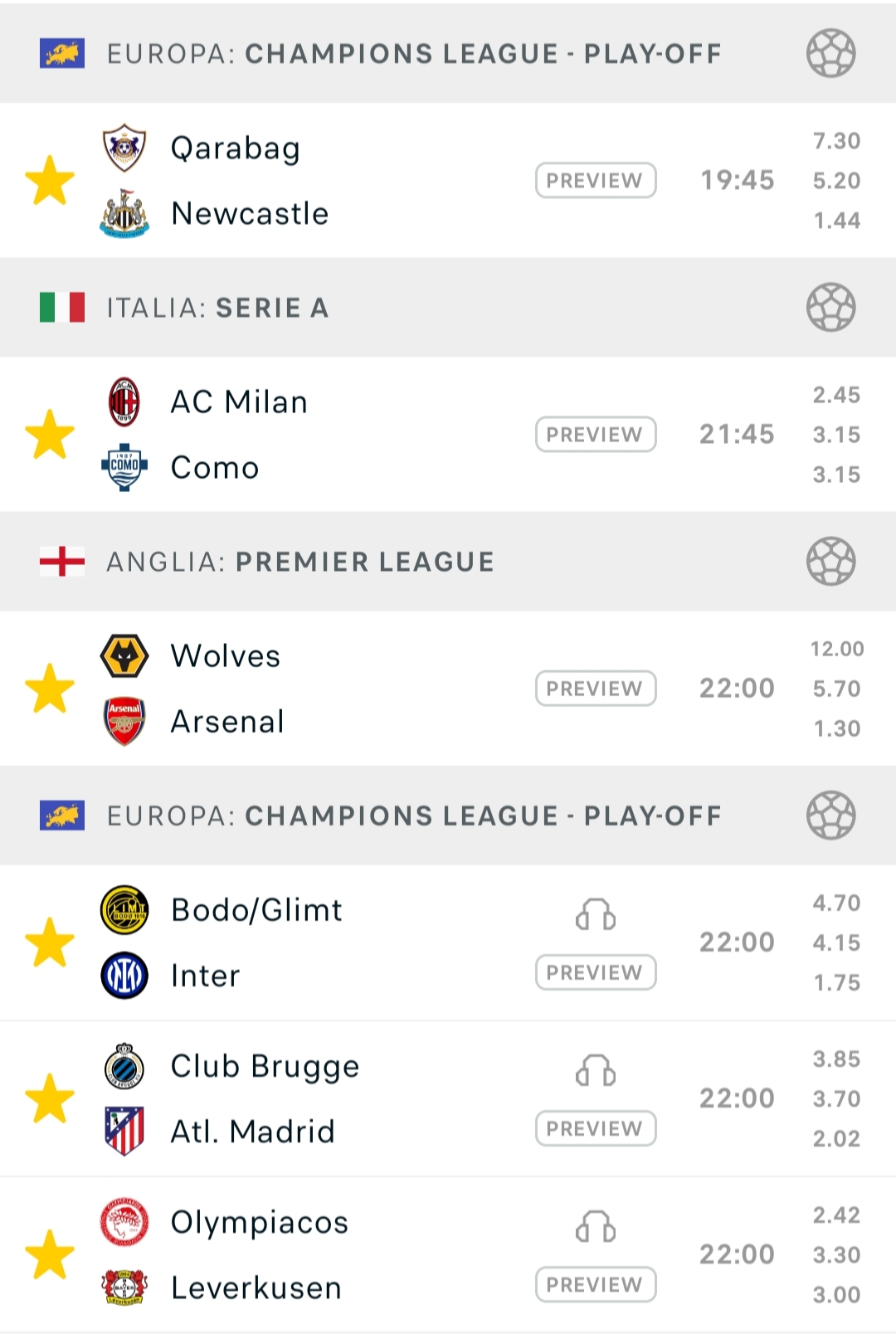This screenshot has width=896, height=1339.
Task: Listen to Club Brugge vs Atl. Madrid audio
Action: click(x=596, y=1071)
